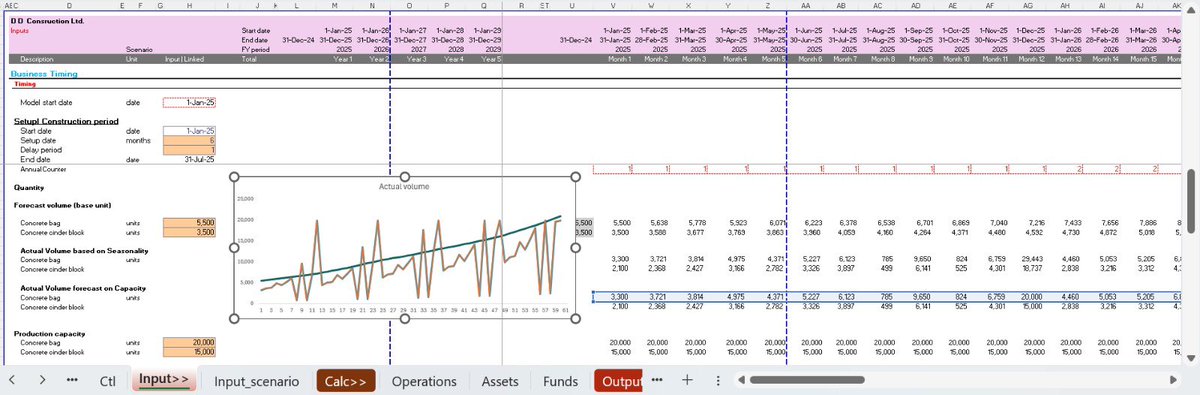Select column header AA
Viewport: 1200px width, 395px height.
805,5
